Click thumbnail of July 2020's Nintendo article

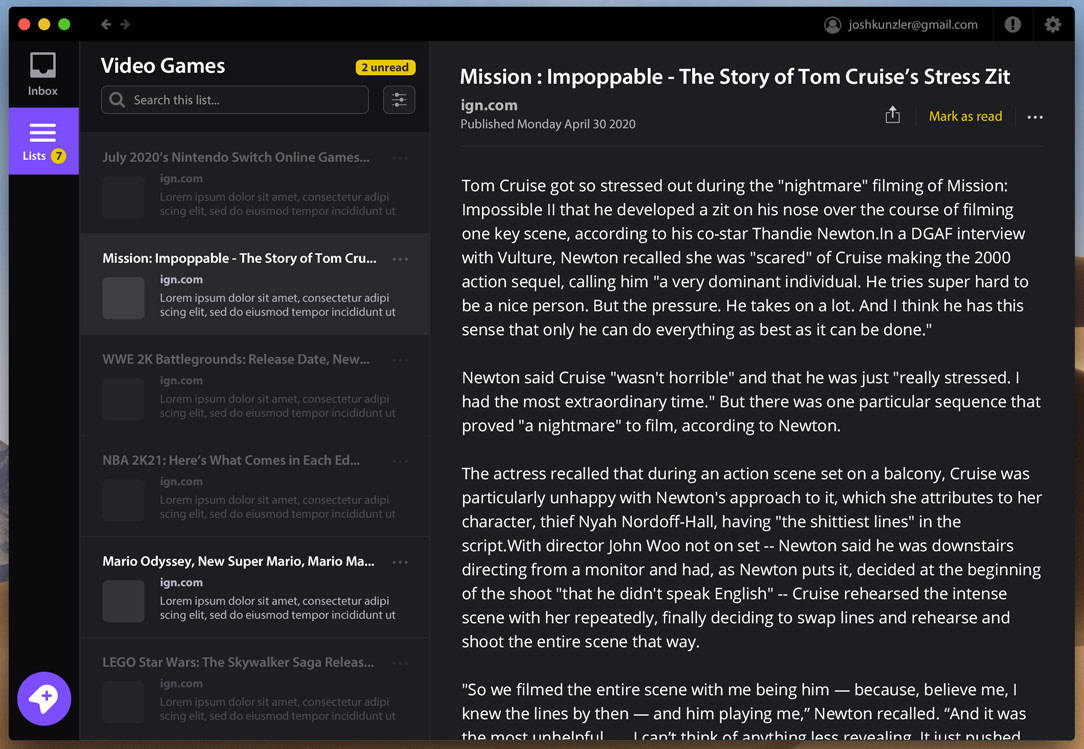tap(124, 197)
